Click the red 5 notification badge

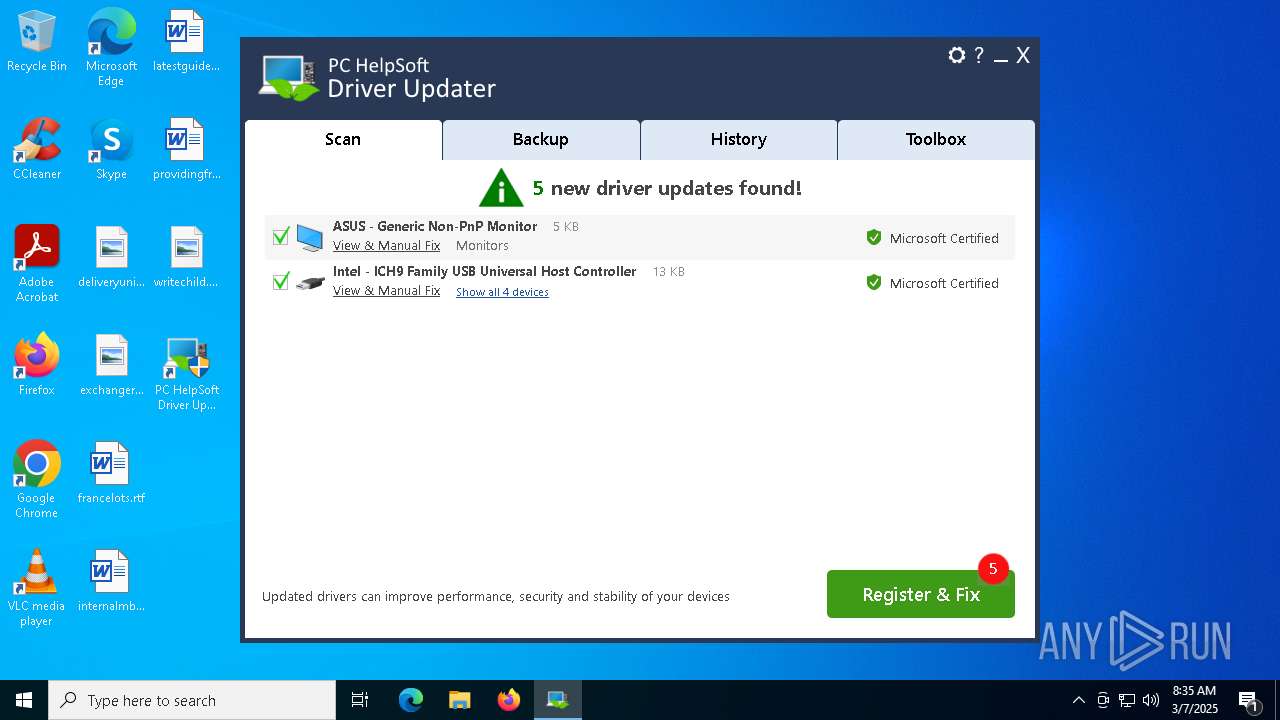tap(993, 569)
